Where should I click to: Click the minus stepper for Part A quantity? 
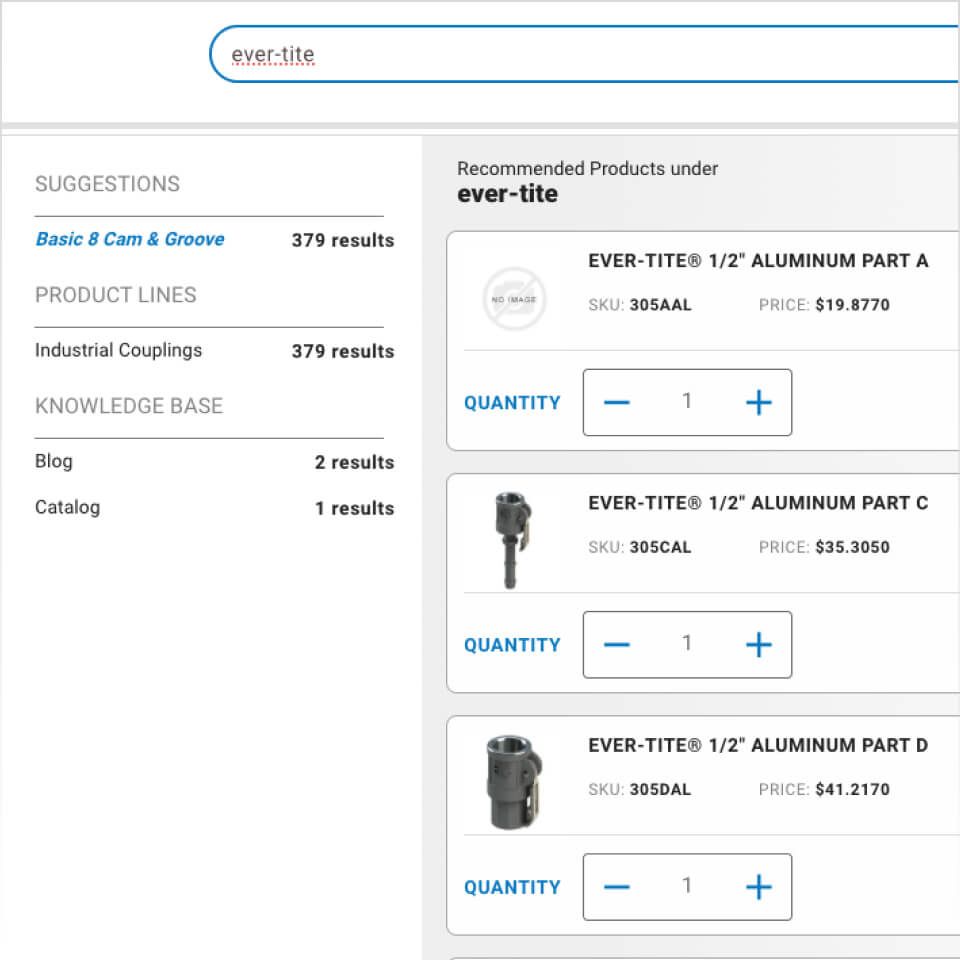click(x=617, y=402)
